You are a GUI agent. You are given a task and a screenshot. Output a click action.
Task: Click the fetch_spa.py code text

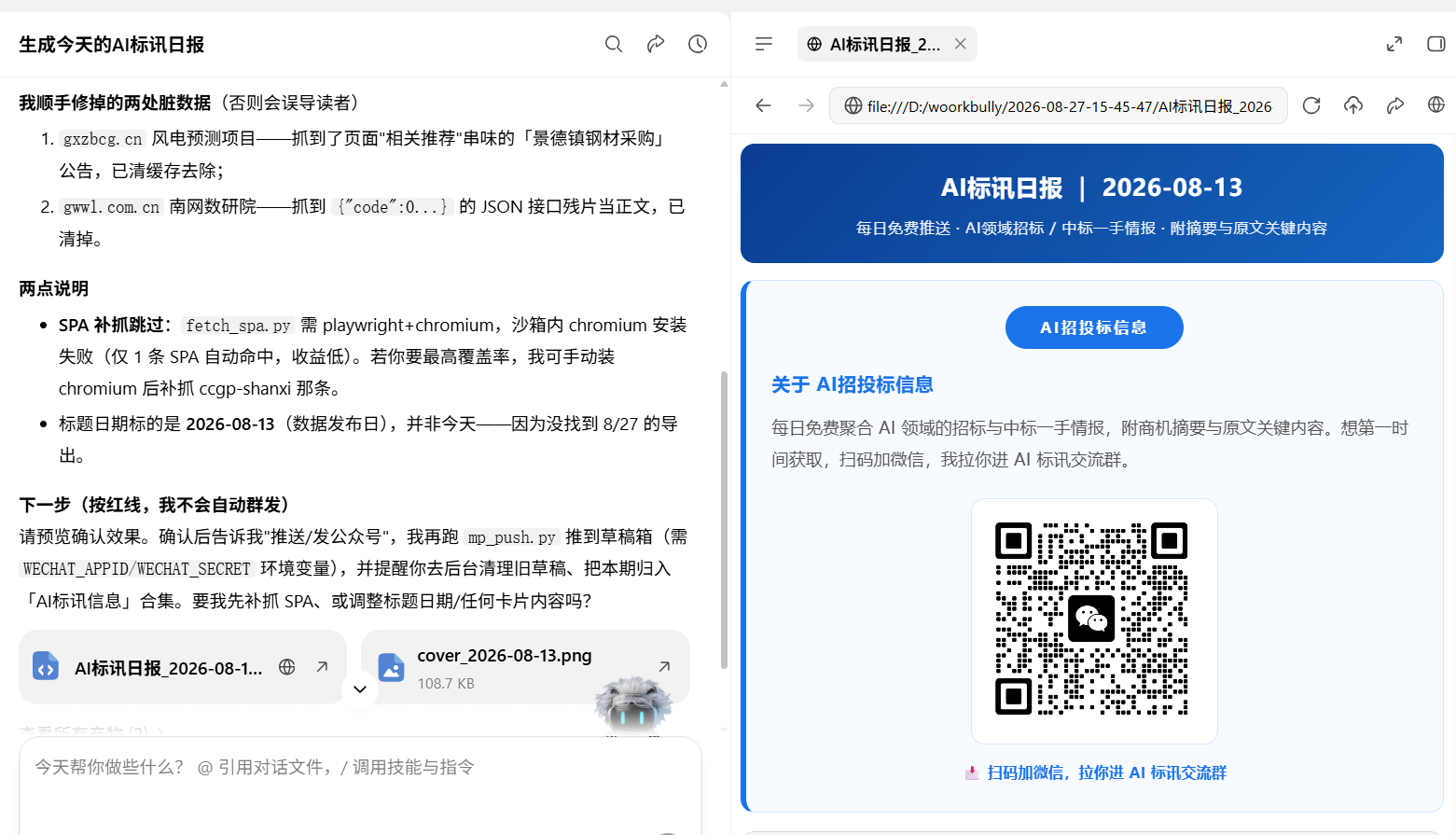tap(238, 326)
